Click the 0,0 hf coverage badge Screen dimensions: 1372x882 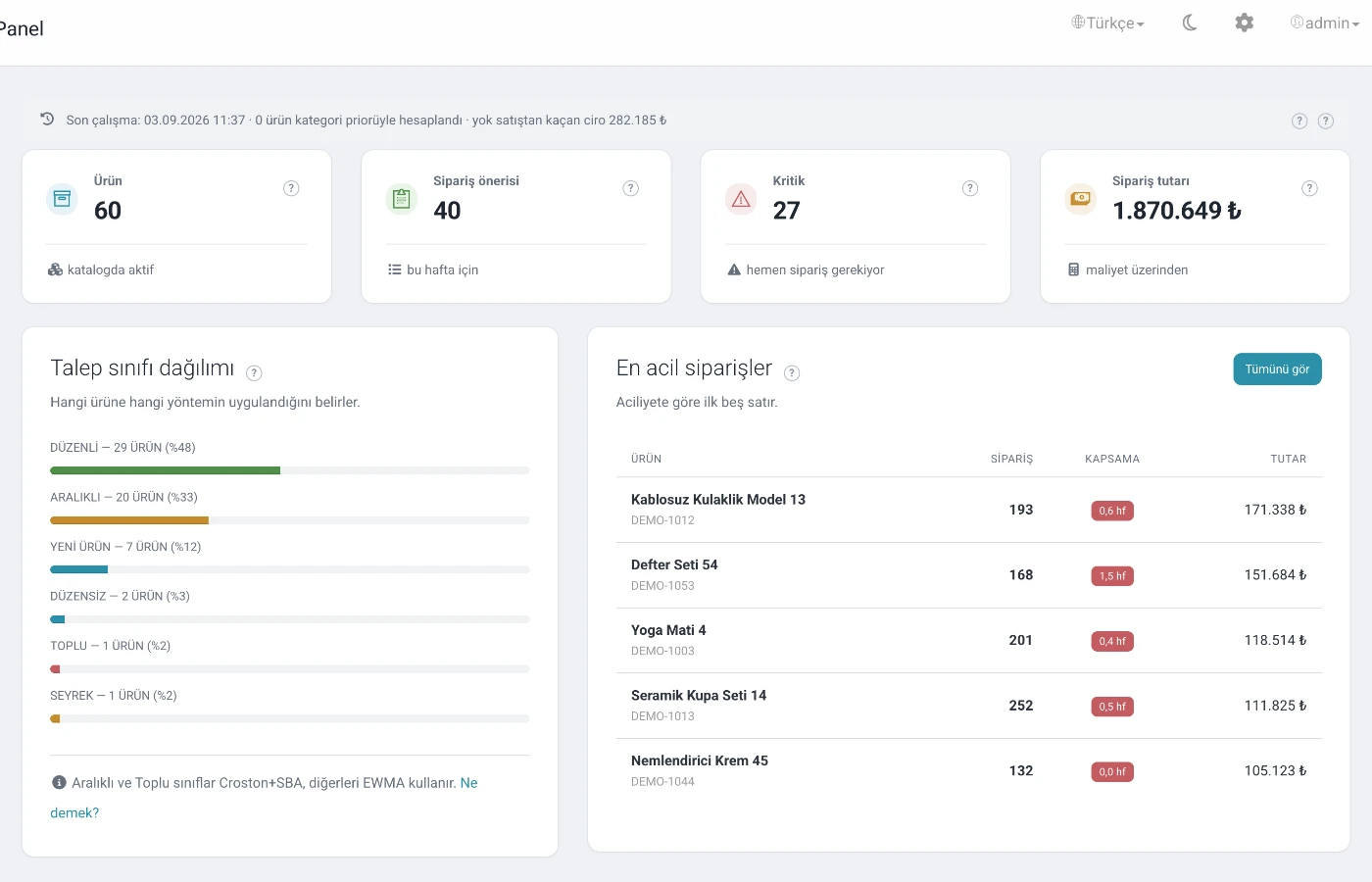1112,772
